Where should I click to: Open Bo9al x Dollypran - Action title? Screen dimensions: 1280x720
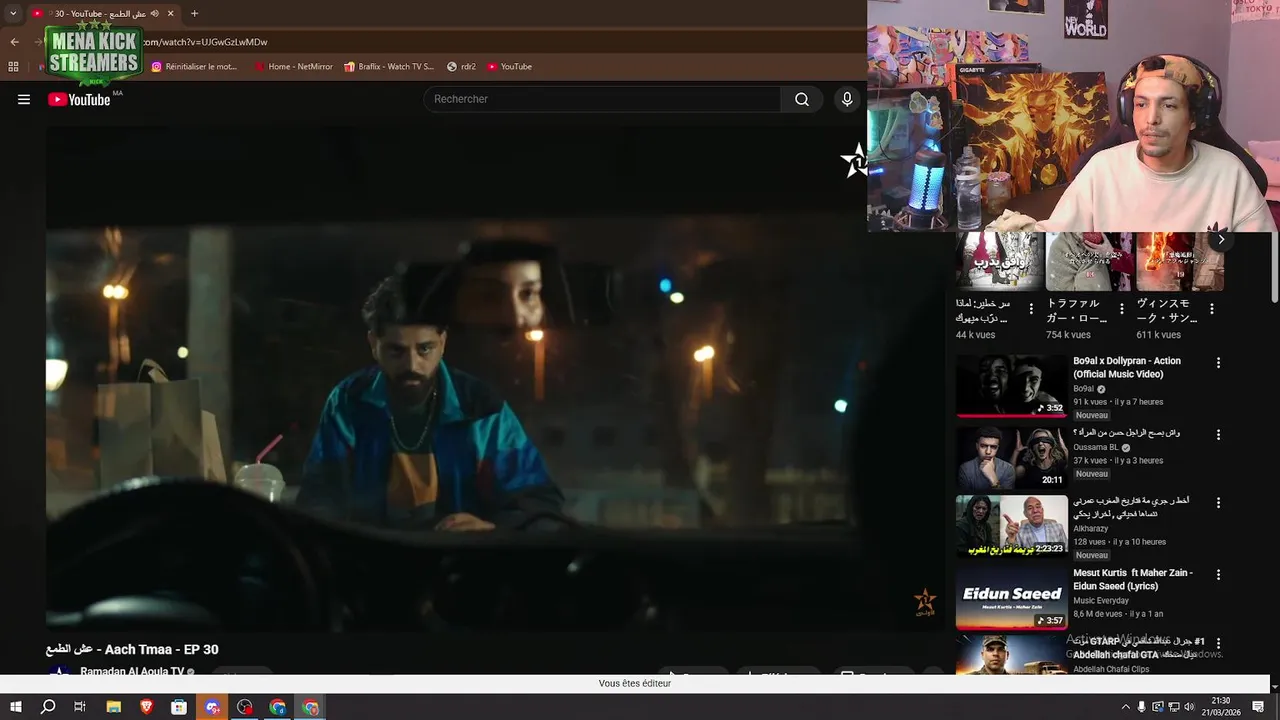pyautogui.click(x=1127, y=367)
